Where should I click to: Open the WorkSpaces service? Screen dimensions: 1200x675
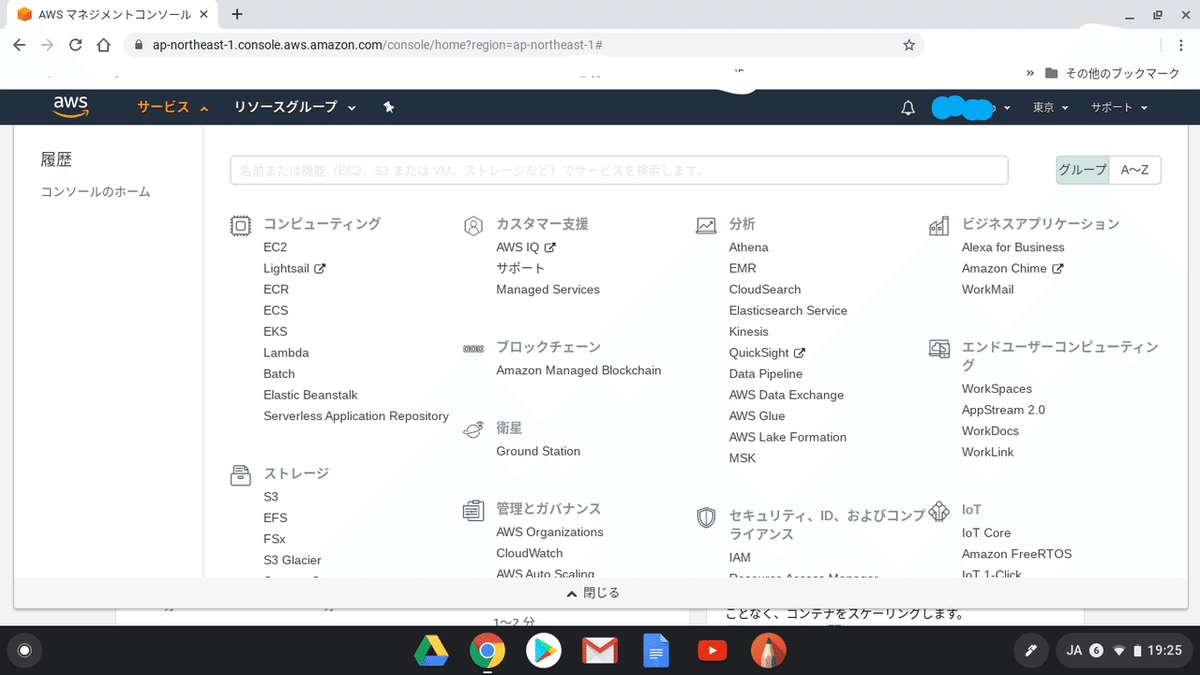coord(997,389)
